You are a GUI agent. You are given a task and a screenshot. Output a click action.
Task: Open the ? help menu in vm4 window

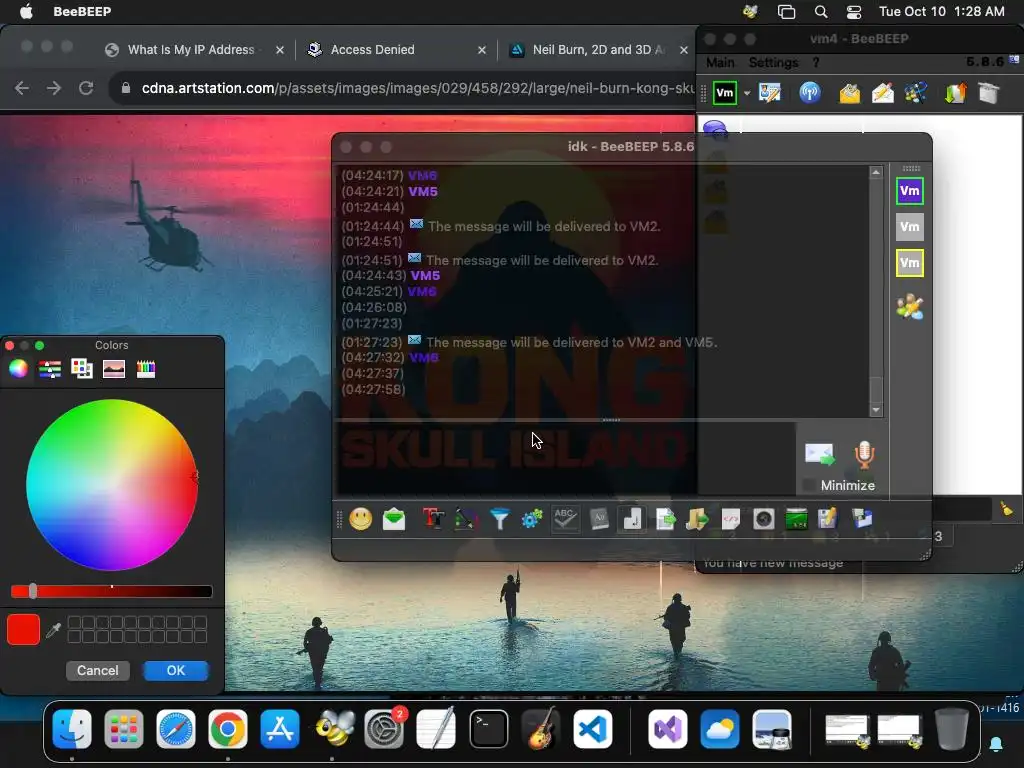coord(816,63)
